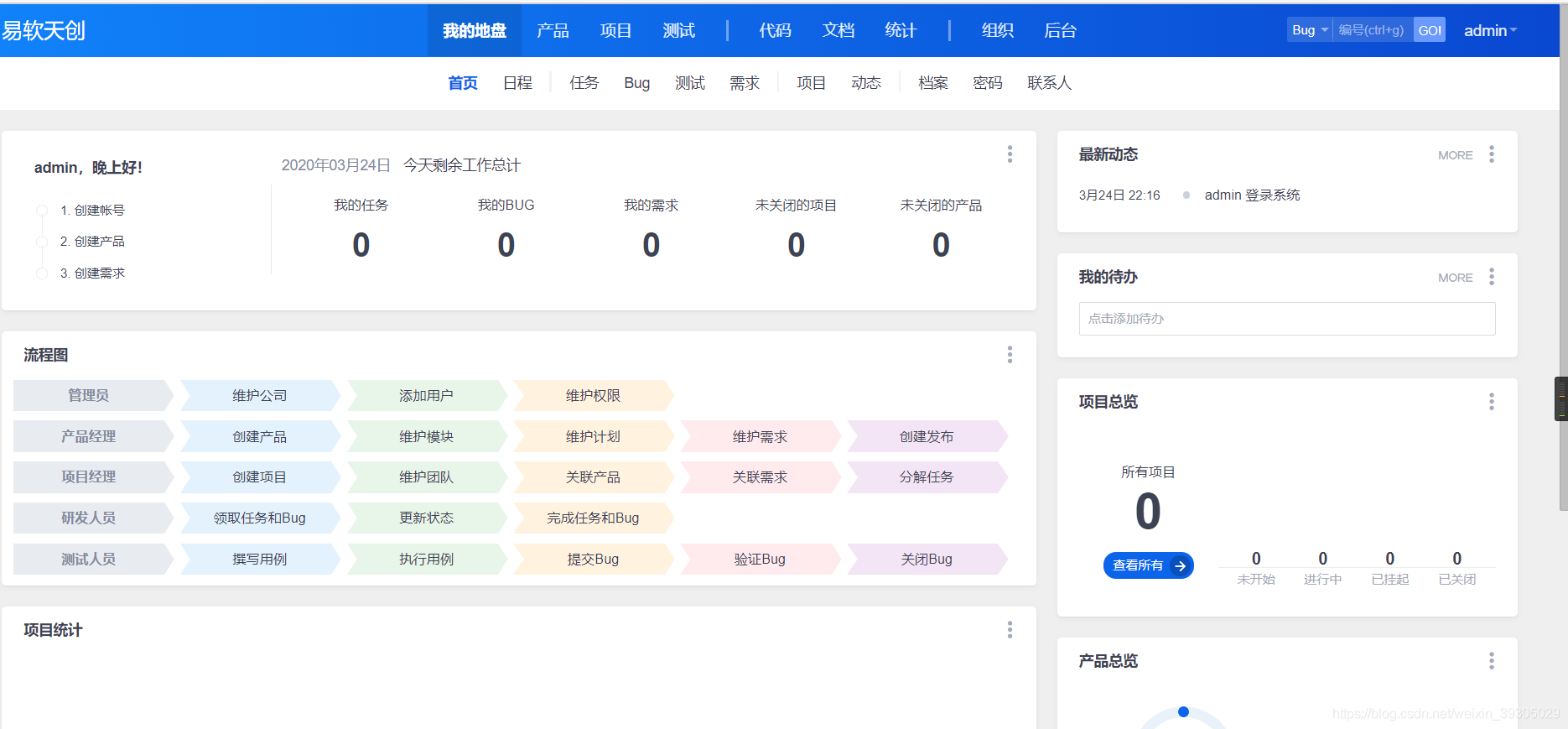
Task: Open the 项目统计 panel three-dot menu
Action: coord(1010,630)
